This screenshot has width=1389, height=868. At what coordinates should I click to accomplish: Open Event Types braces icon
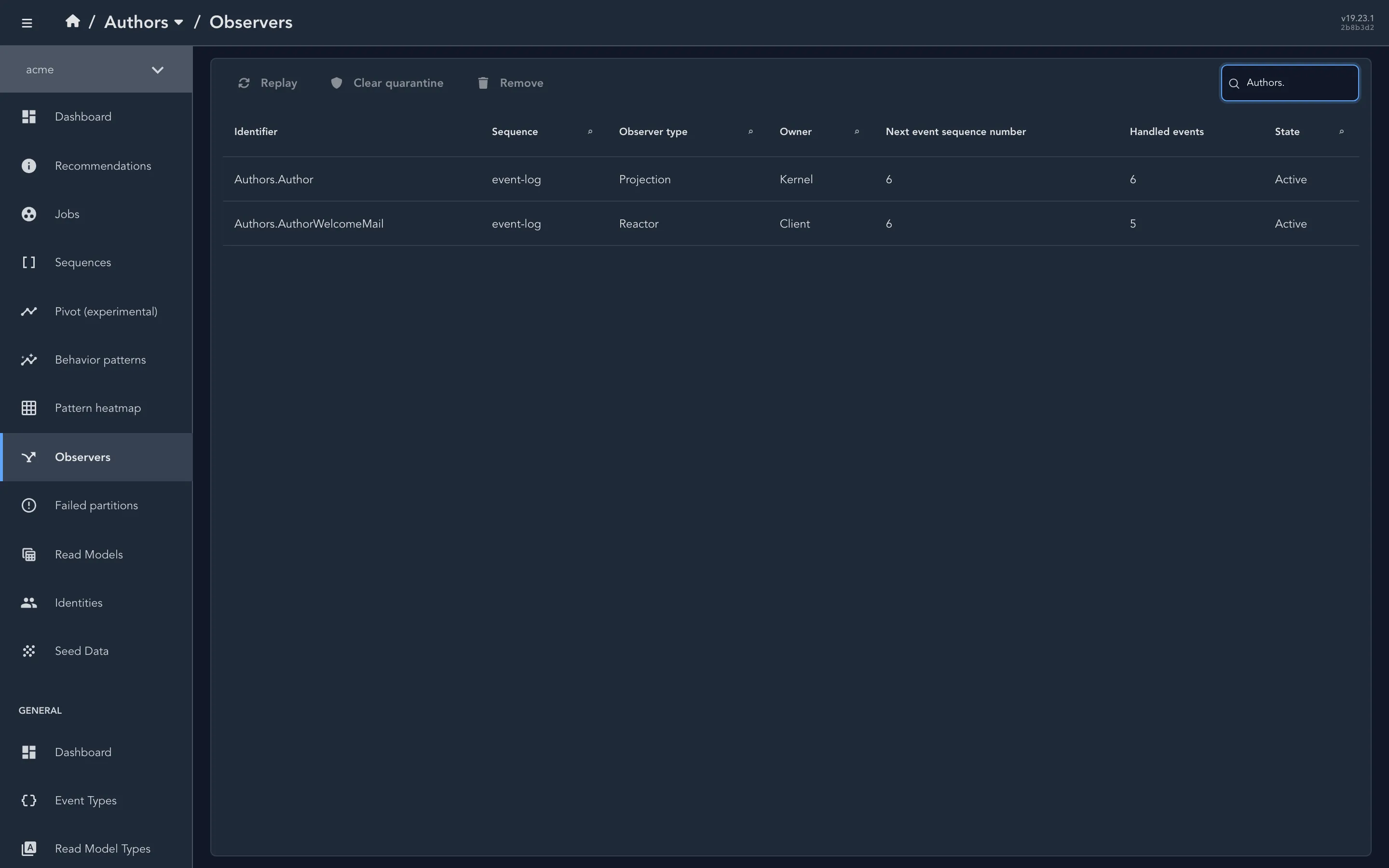point(29,800)
